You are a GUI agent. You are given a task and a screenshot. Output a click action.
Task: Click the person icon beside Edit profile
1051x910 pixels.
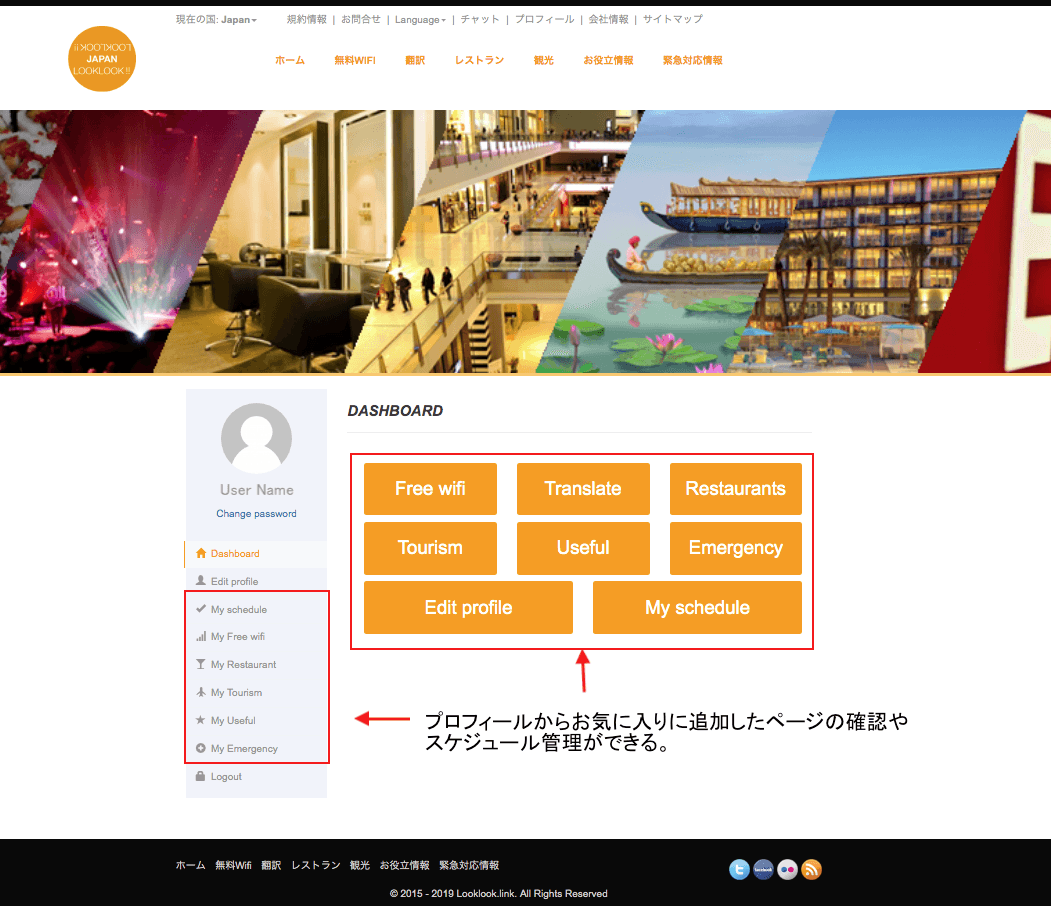click(x=201, y=581)
